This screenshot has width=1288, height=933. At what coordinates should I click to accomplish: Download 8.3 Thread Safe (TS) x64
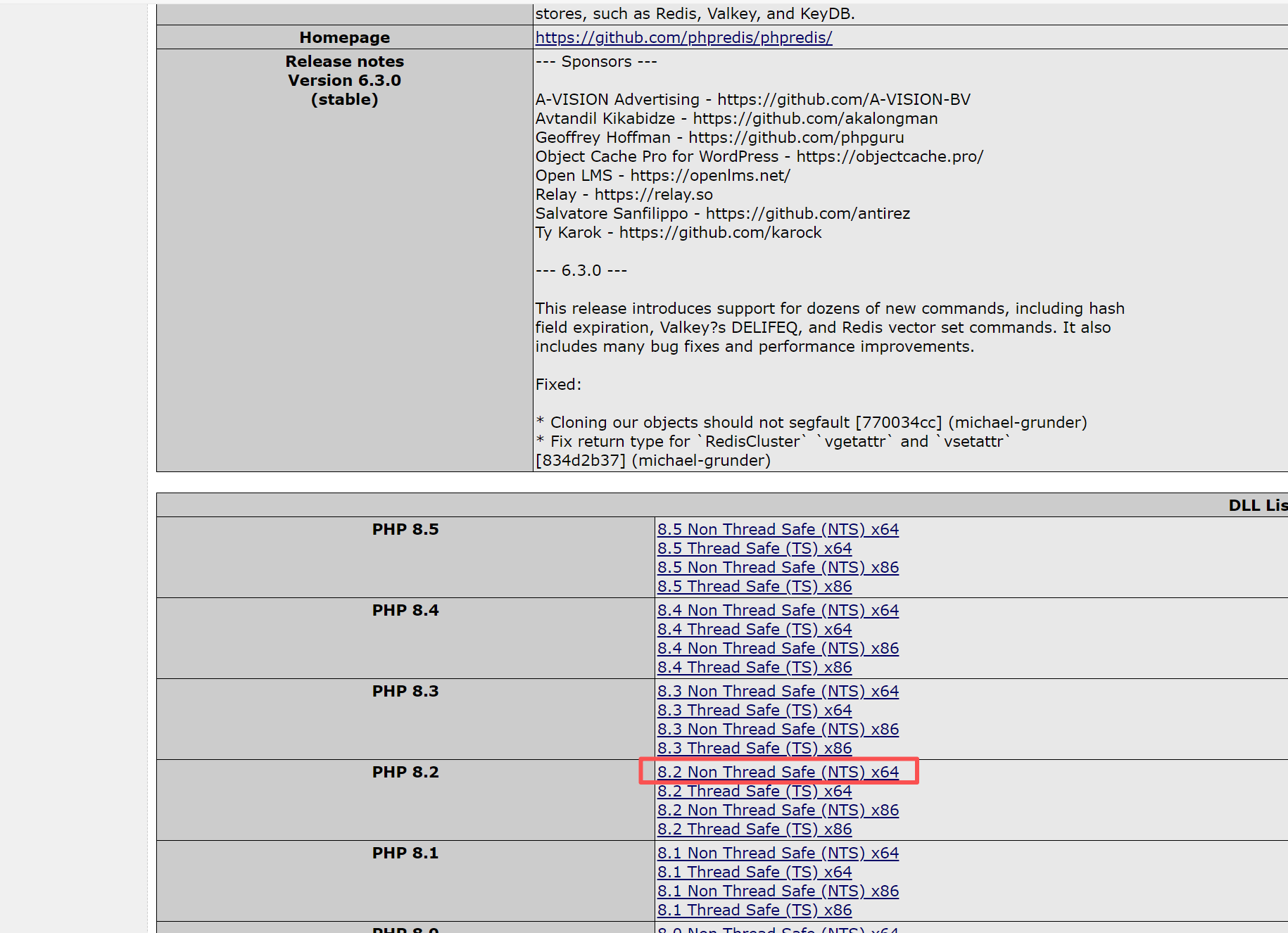755,710
